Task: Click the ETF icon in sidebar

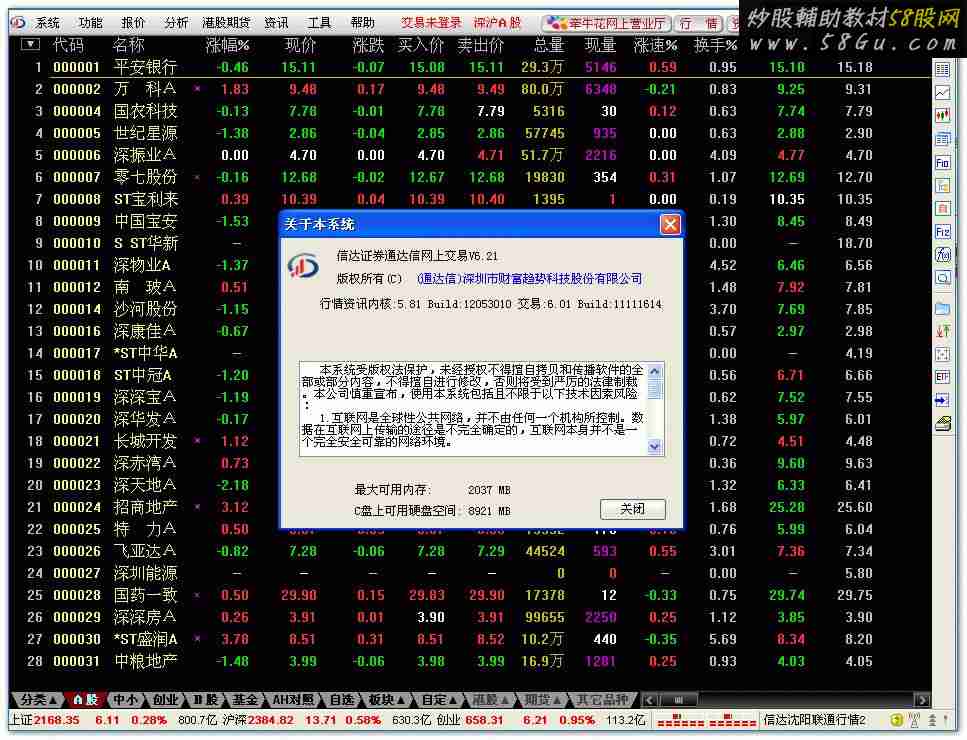Action: (x=942, y=377)
